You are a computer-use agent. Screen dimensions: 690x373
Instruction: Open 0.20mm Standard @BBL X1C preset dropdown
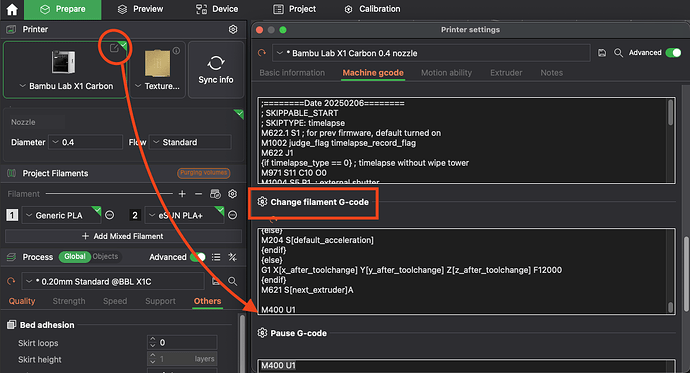tap(113, 282)
